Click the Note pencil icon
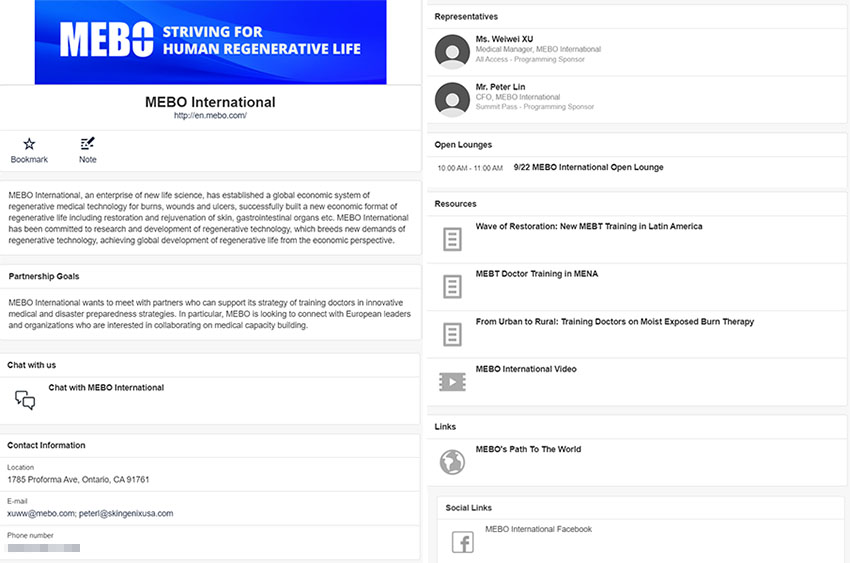This screenshot has height=563, width=850. tap(88, 144)
